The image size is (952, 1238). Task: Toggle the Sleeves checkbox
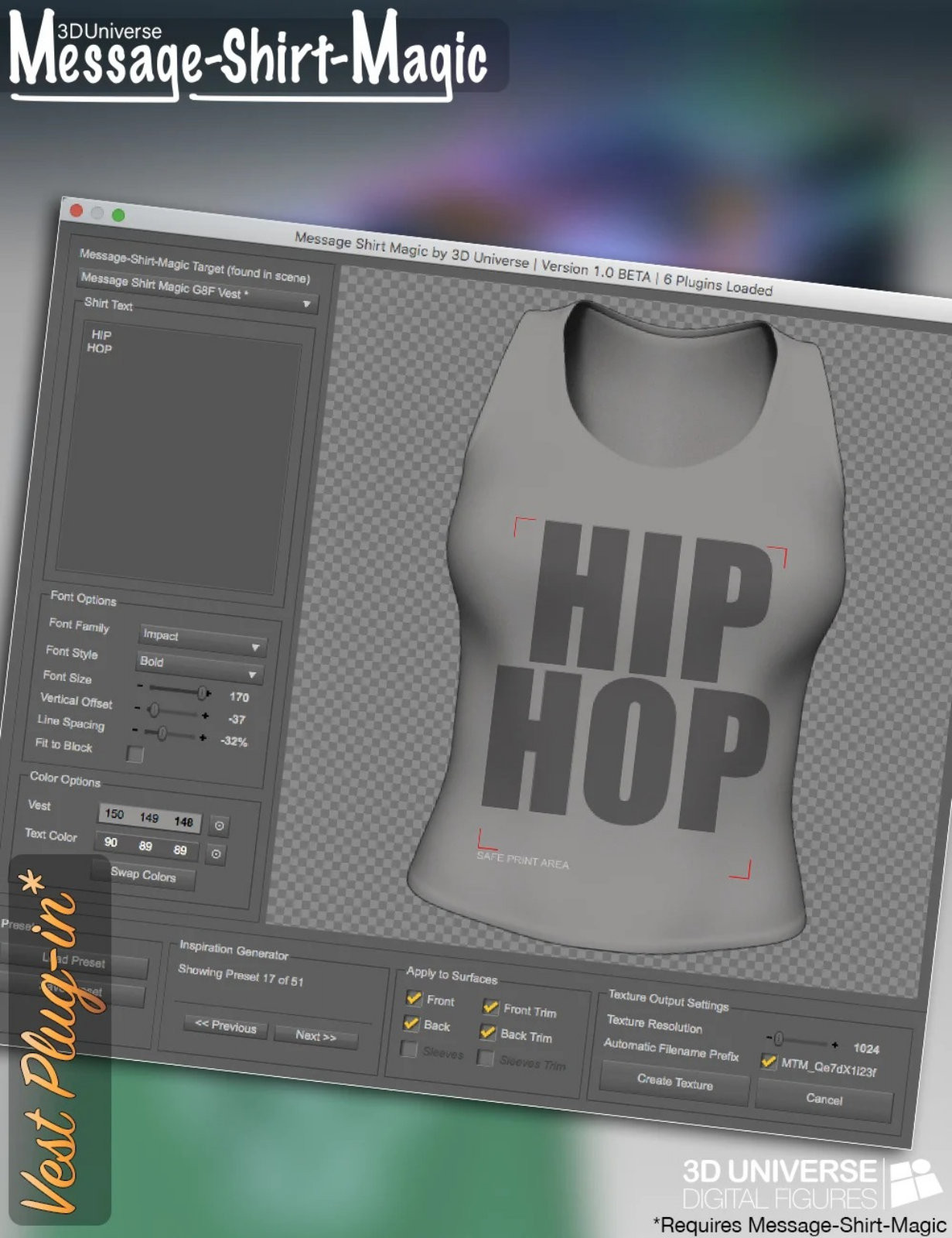tap(408, 1049)
